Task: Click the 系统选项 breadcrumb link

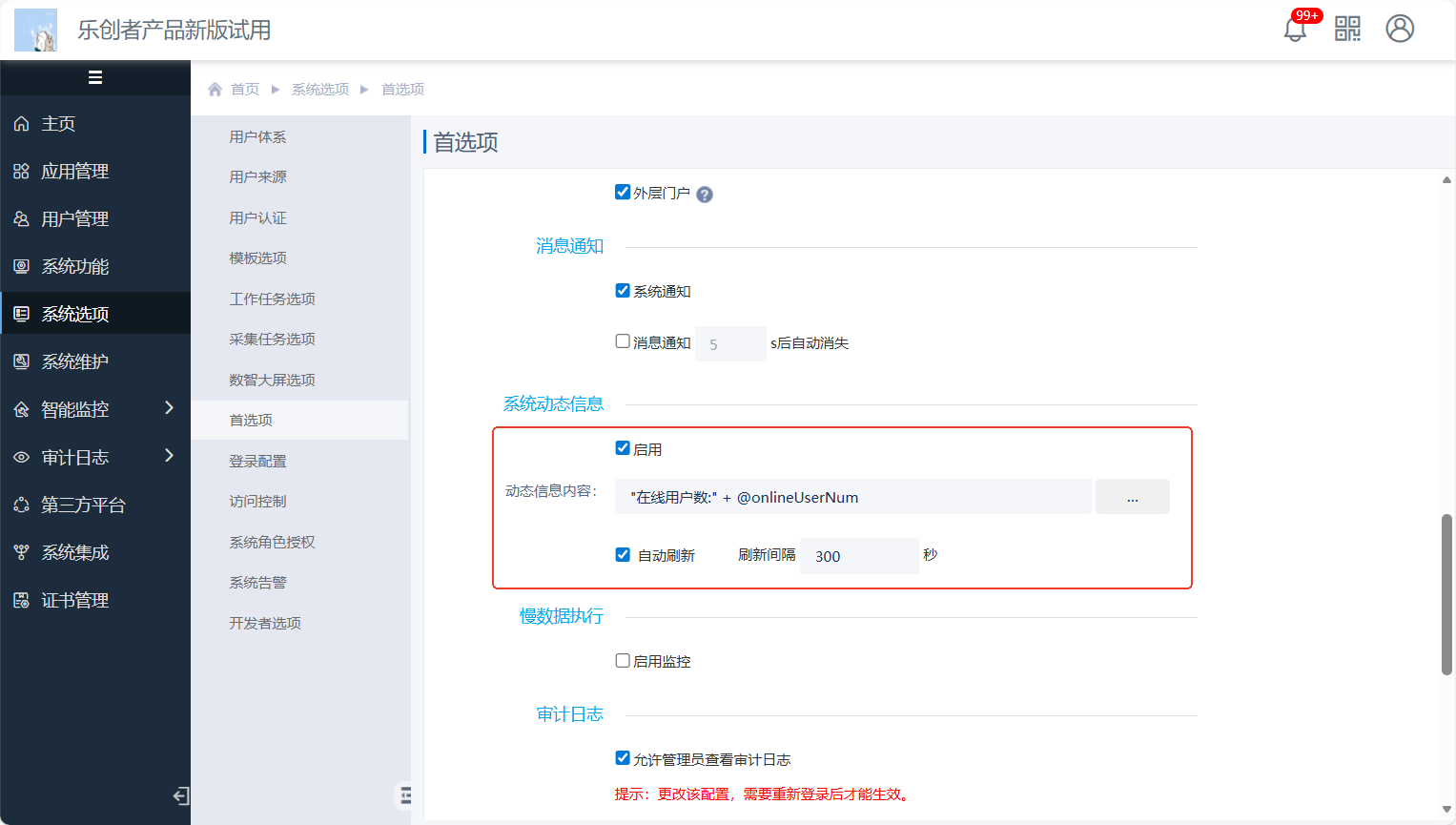Action: tap(320, 90)
